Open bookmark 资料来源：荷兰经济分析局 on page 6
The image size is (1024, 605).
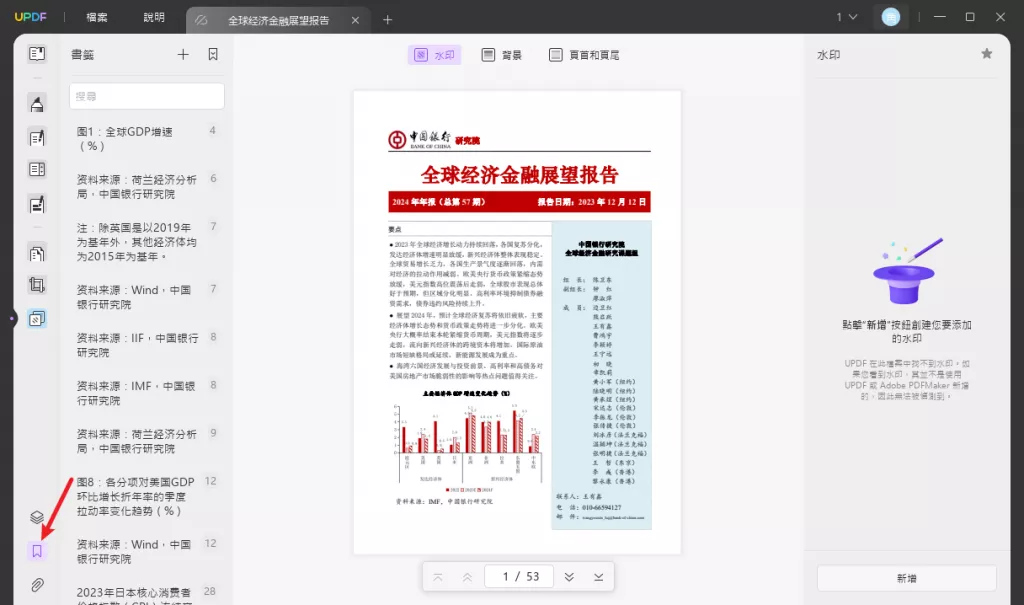pyautogui.click(x=147, y=187)
